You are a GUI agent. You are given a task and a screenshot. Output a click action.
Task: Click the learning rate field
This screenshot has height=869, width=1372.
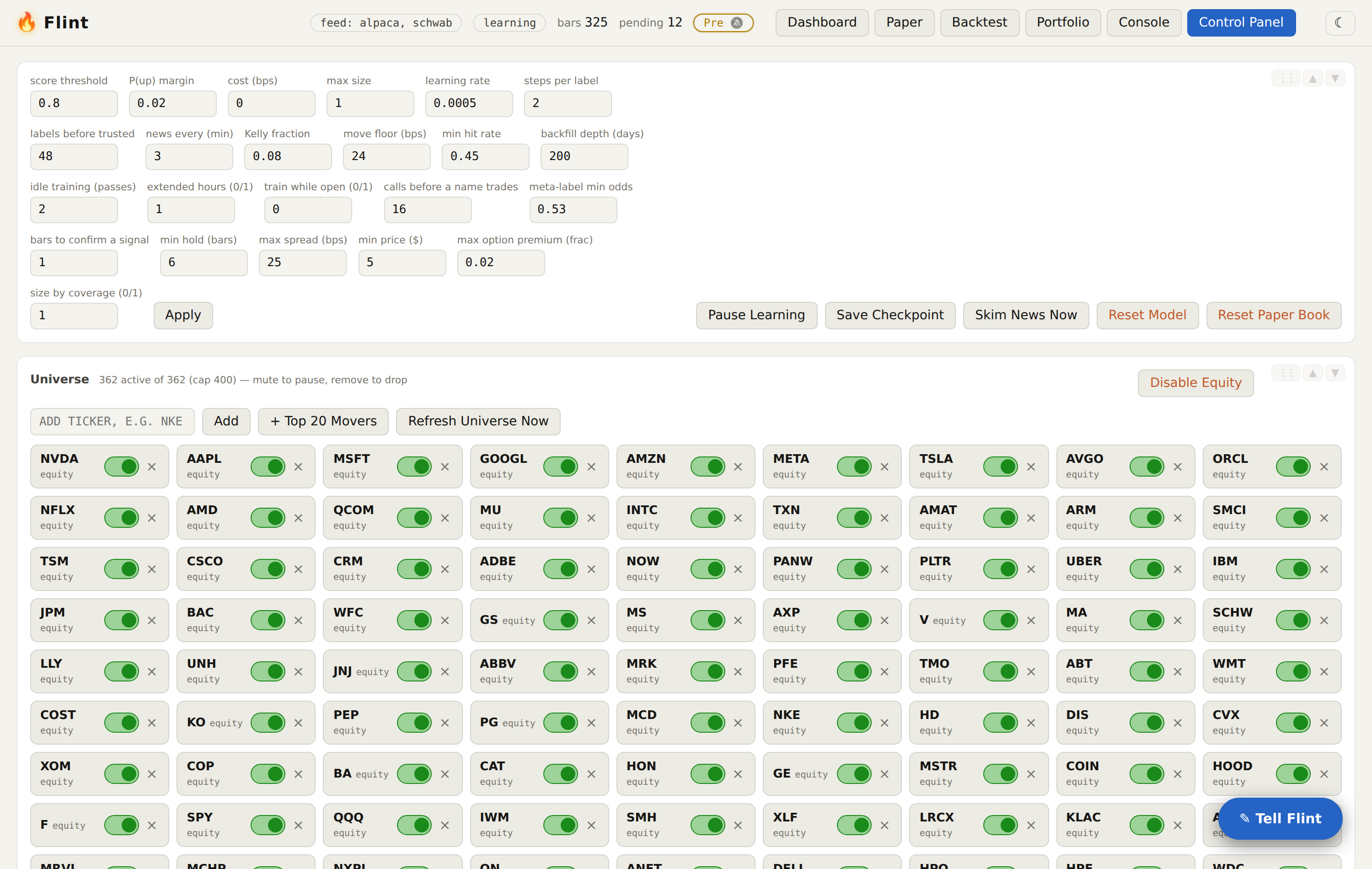[469, 104]
